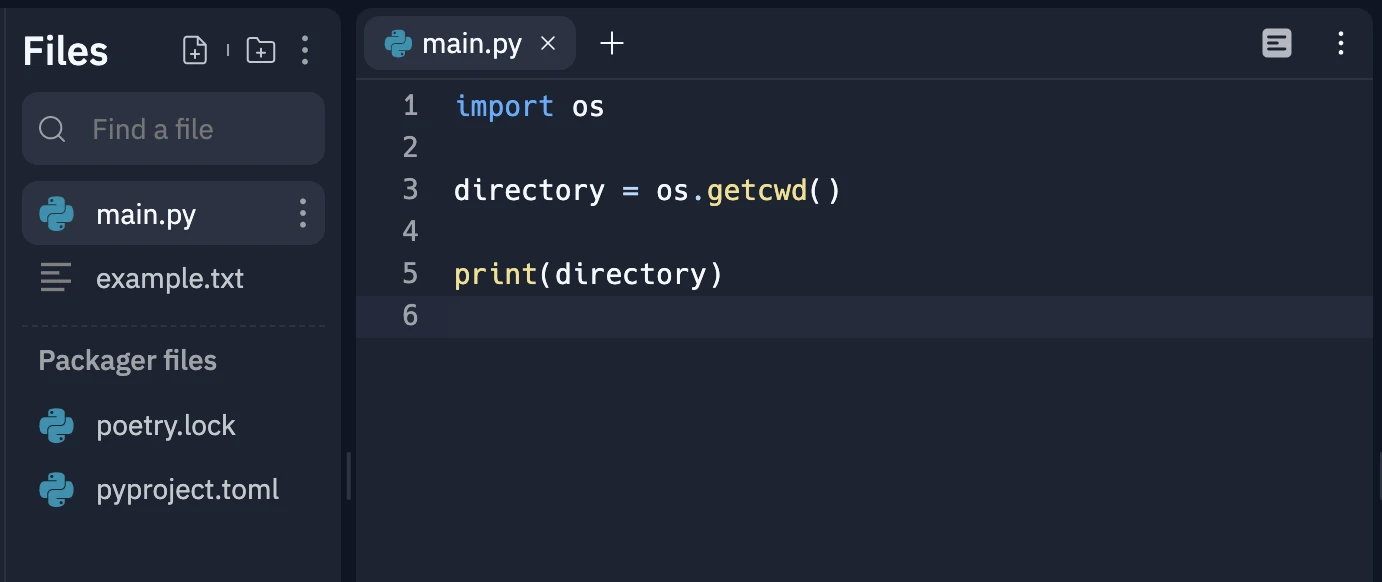Click the search magnifier in Find a file
Viewport: 1382px width, 582px height.
point(51,128)
